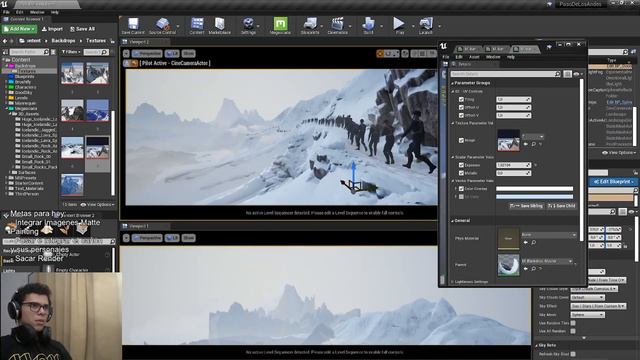
Task: Click the Show button in Viewport 2
Action: pos(188,53)
